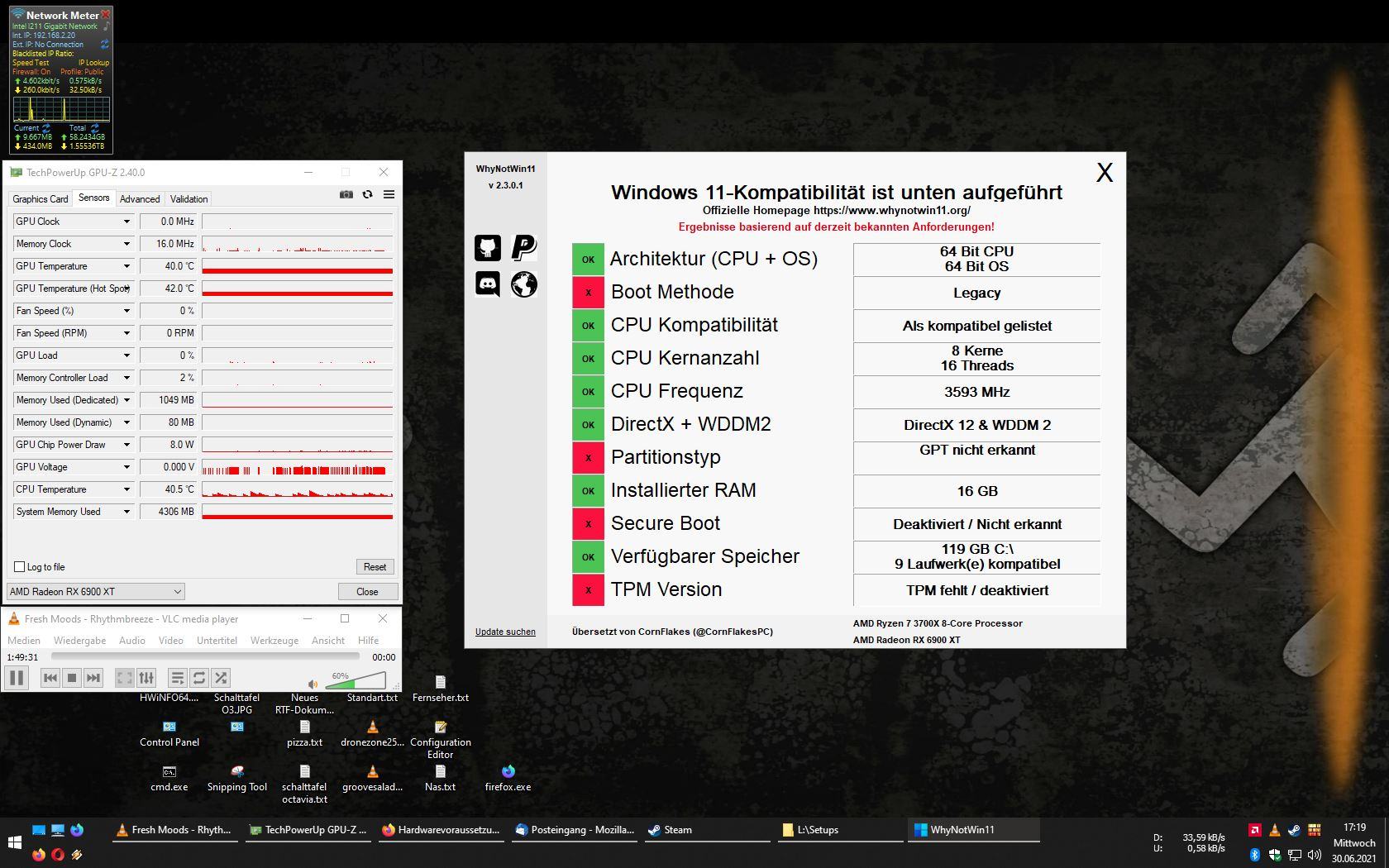1389x868 pixels.
Task: Open the GPU-Z hamburger menu icon
Action: (389, 195)
